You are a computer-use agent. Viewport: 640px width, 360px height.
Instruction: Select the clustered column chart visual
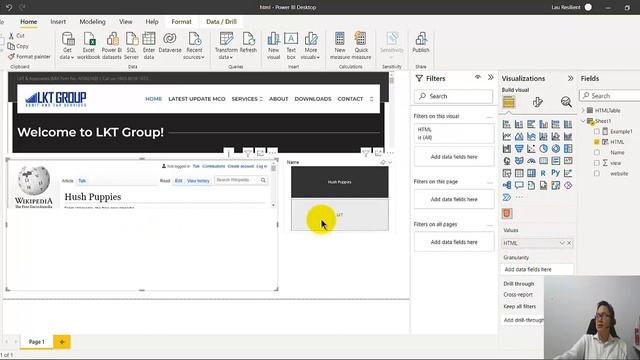(543, 124)
